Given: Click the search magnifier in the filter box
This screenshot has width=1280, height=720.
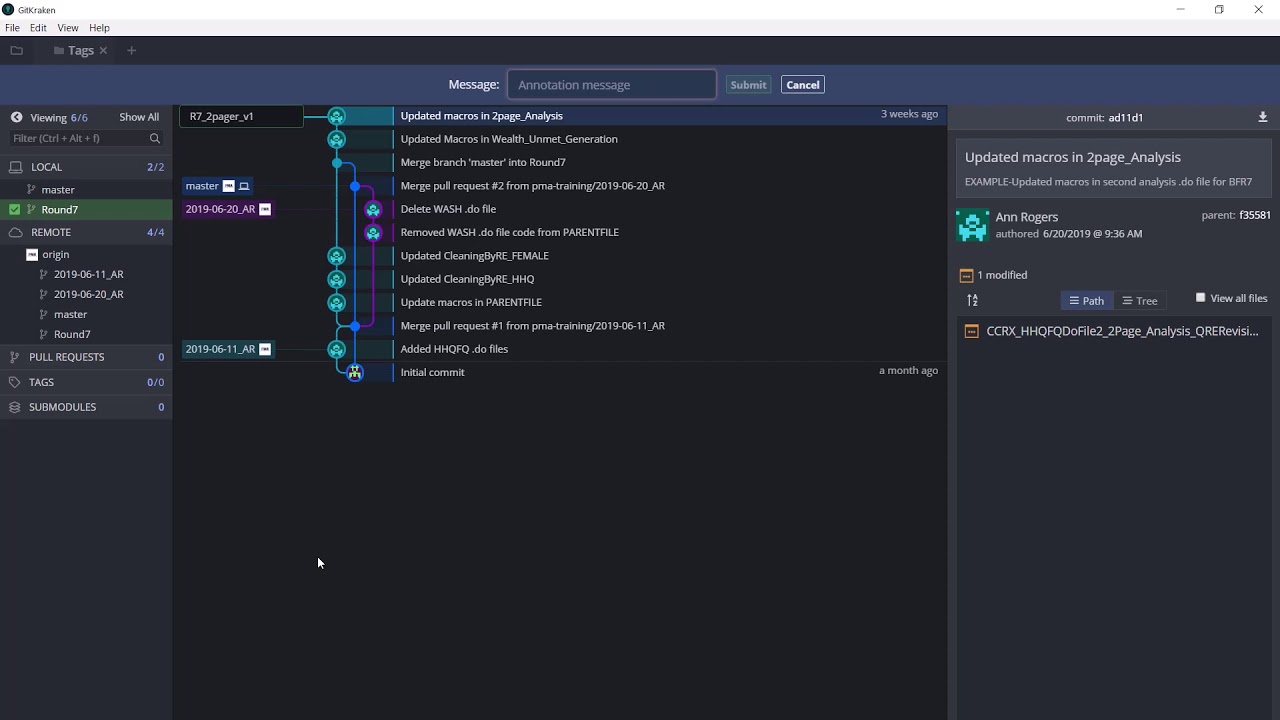Looking at the screenshot, I should pos(155,138).
